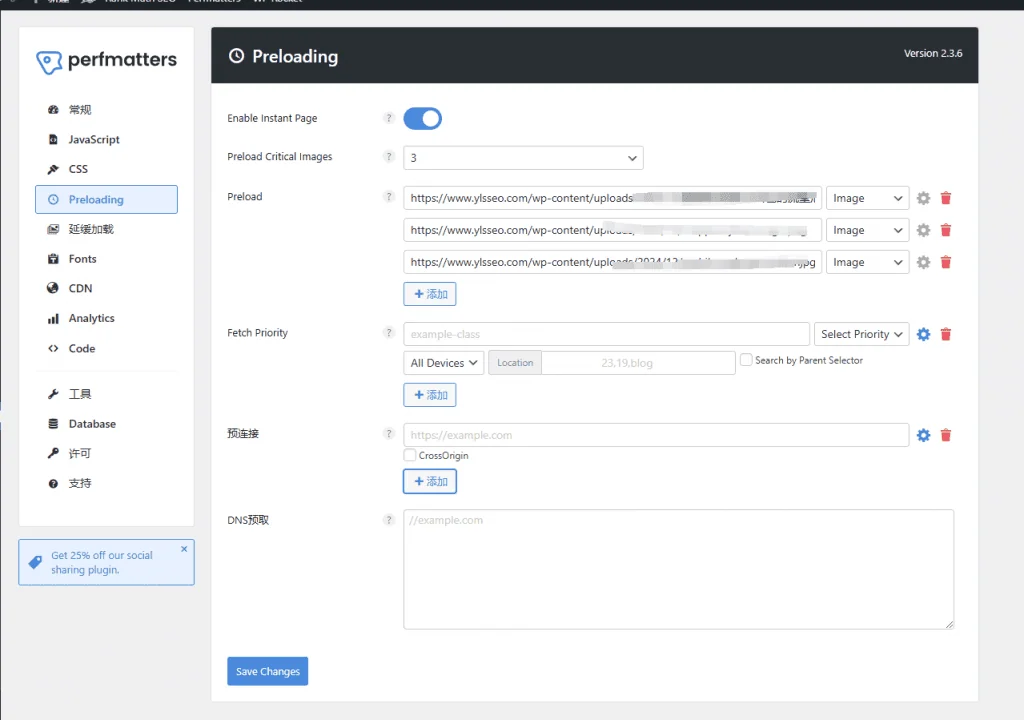This screenshot has height=720, width=1024.
Task: Show help tooltip for 预连接
Action: pyautogui.click(x=389, y=434)
